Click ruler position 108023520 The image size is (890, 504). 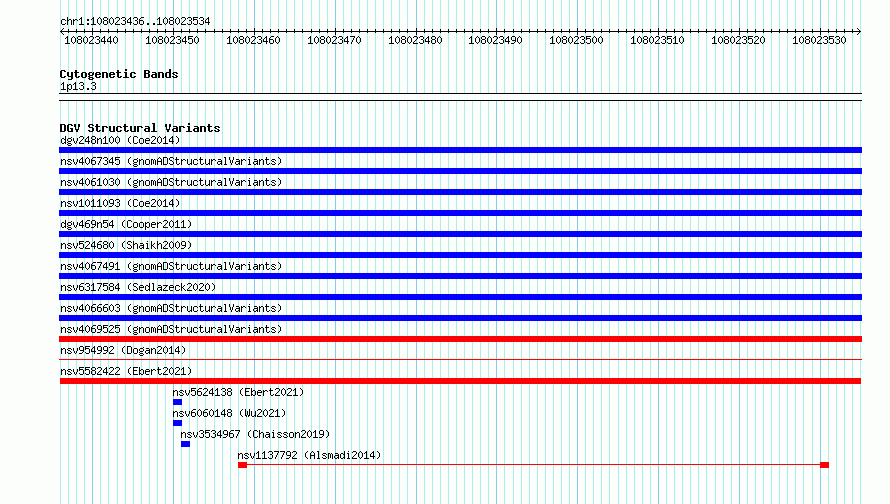pyautogui.click(x=738, y=40)
